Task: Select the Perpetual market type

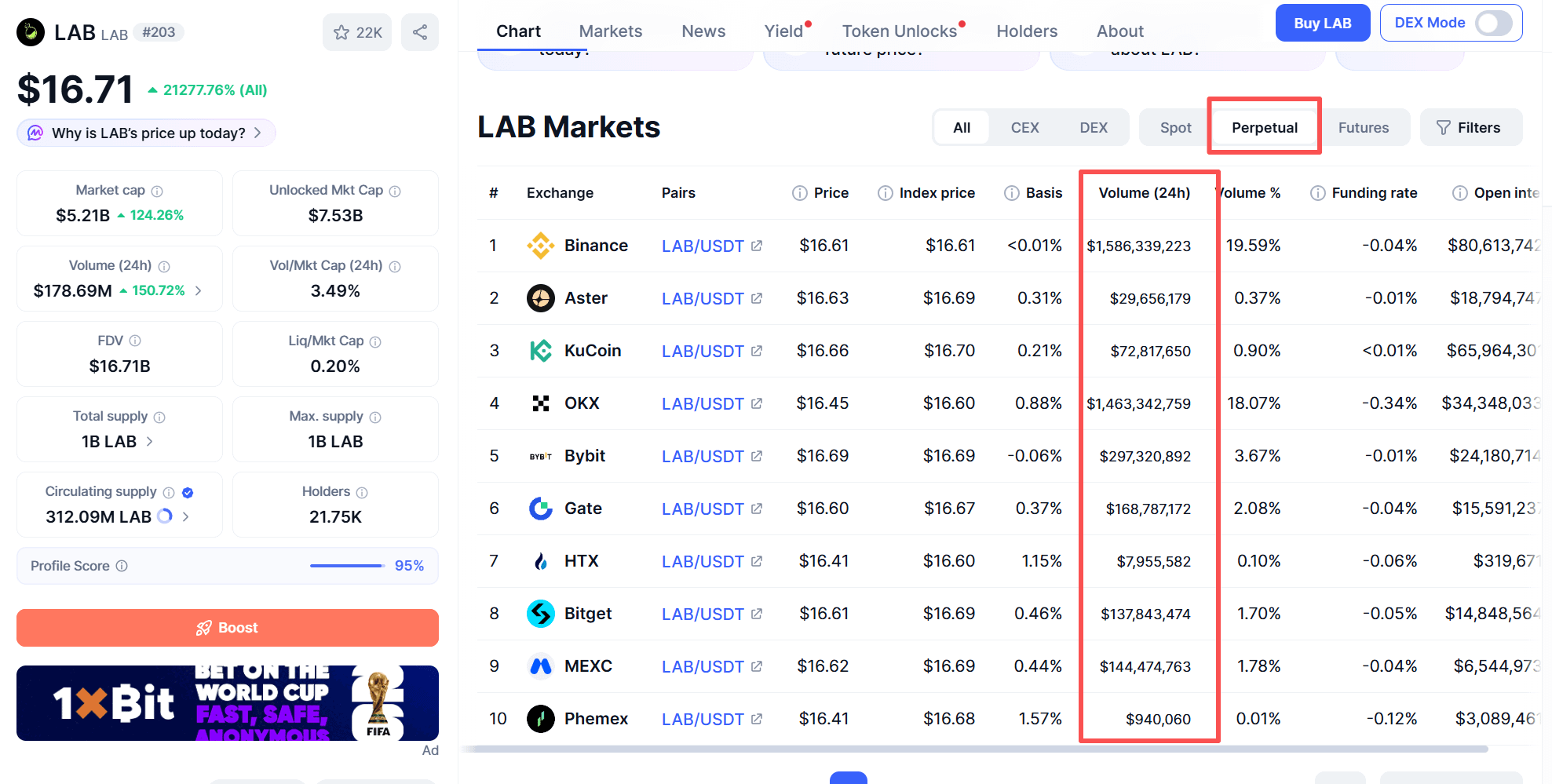Action: pyautogui.click(x=1265, y=127)
